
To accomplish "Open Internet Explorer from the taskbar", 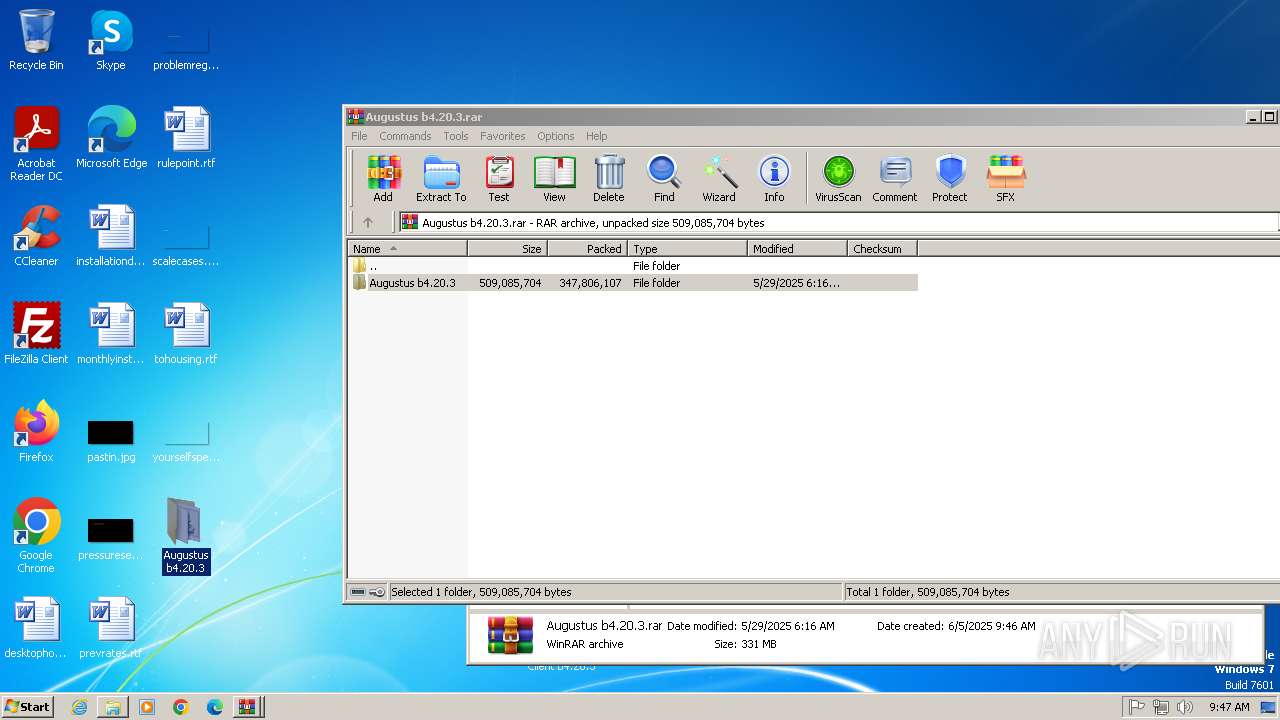I will pyautogui.click(x=79, y=707).
